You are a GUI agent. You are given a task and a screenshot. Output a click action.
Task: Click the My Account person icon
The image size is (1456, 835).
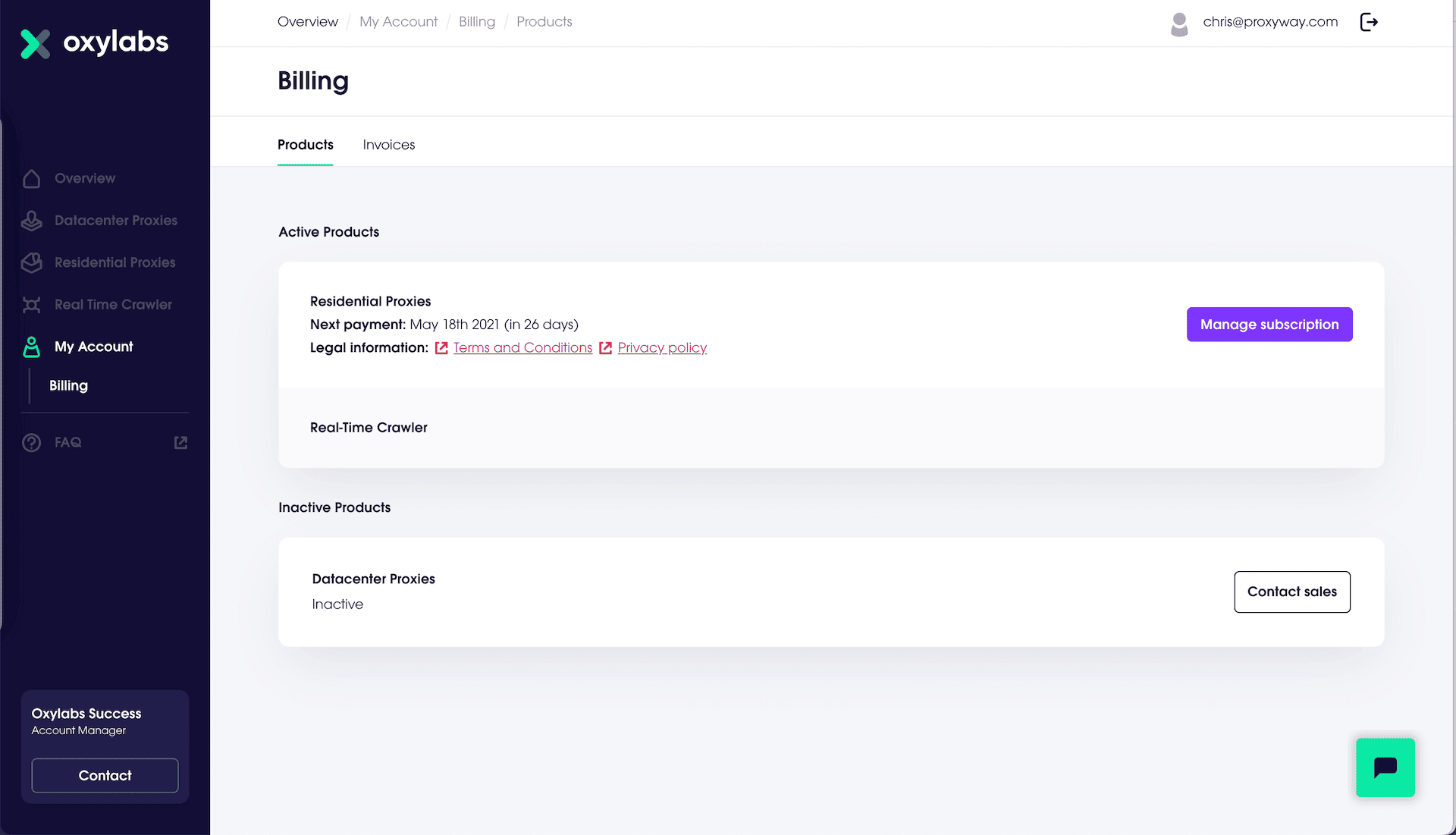point(31,347)
